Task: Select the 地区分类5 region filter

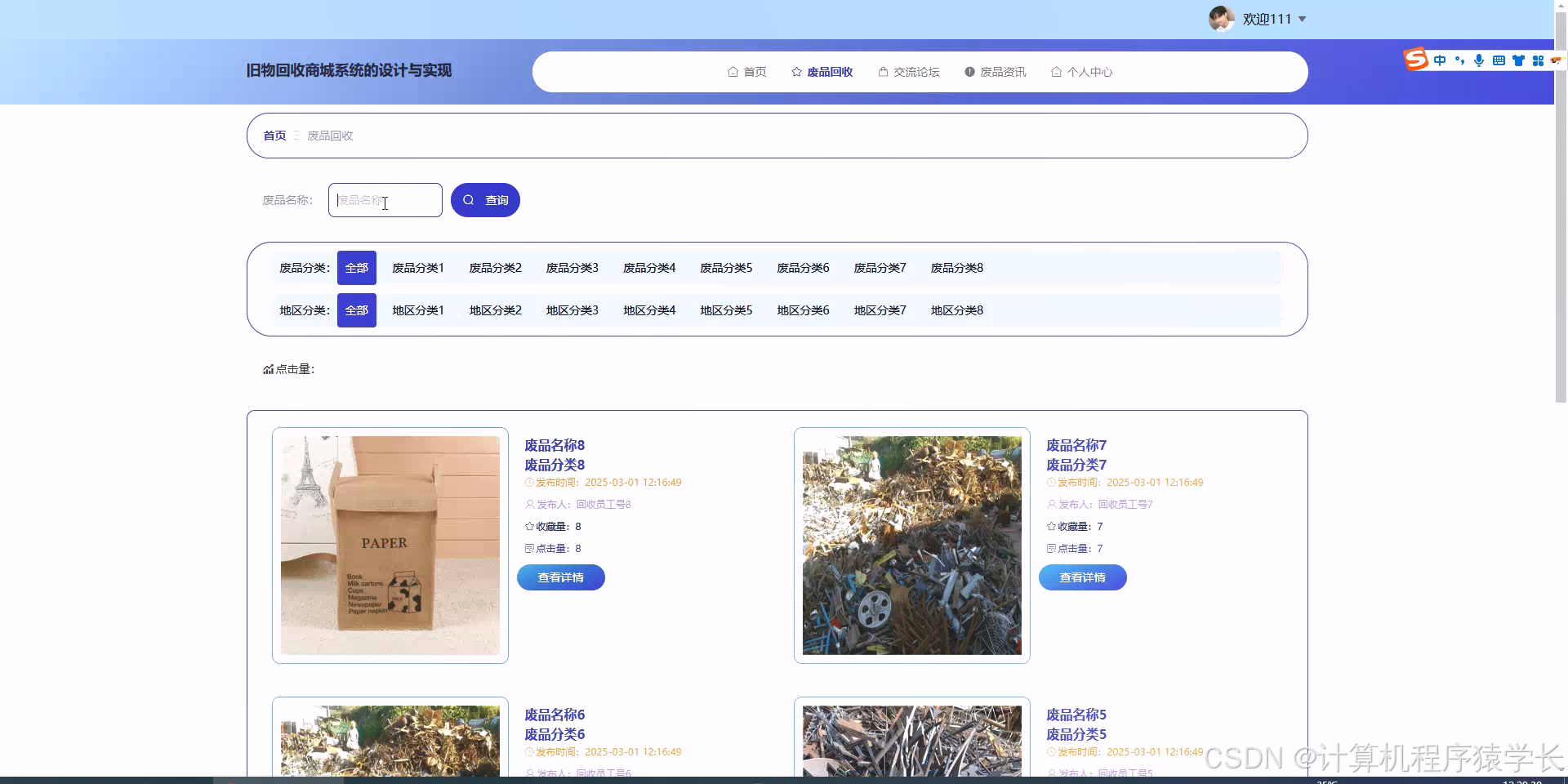Action: [x=726, y=310]
